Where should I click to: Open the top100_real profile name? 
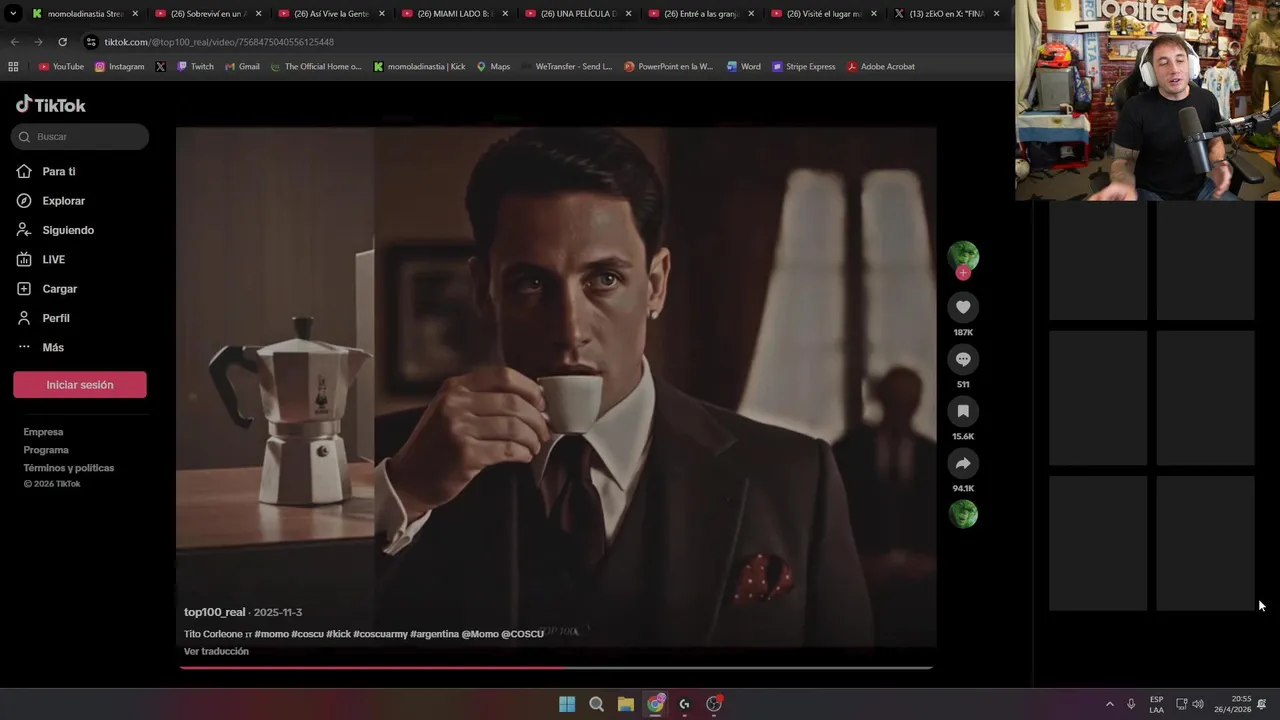(214, 612)
